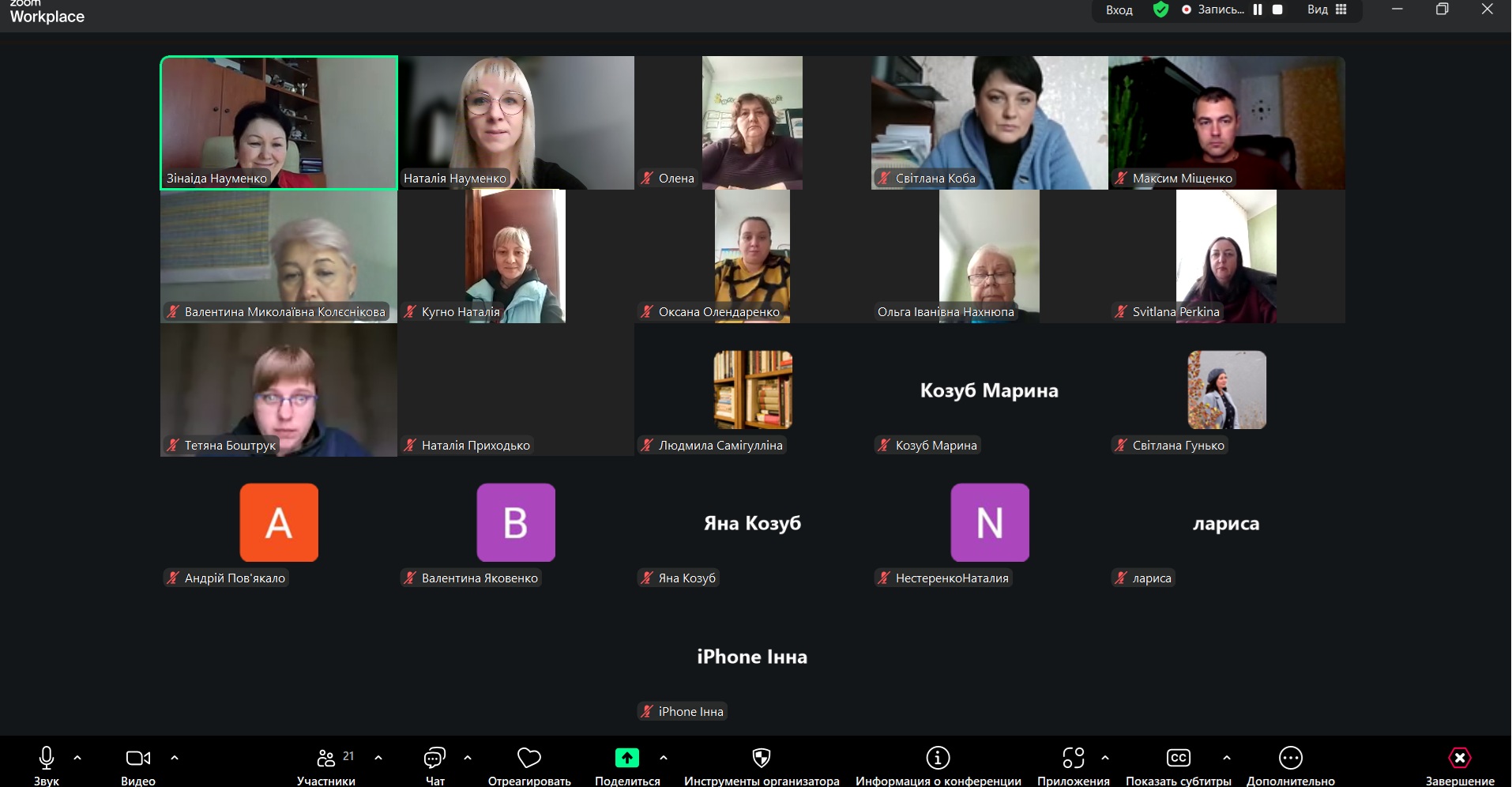1512x787 pixels.
Task: Expand audio options arrow next to microphone
Action: (77, 758)
